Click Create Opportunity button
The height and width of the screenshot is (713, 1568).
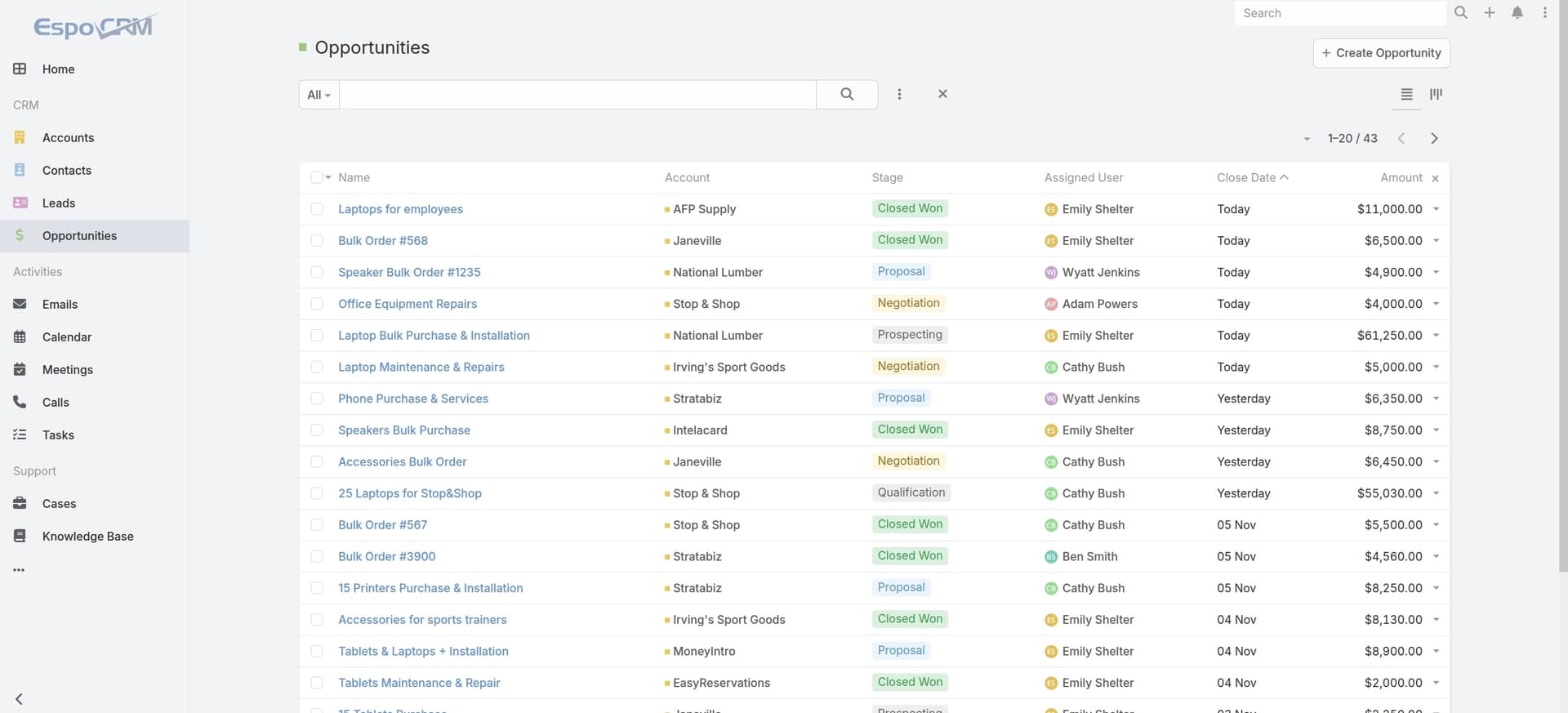pos(1381,53)
